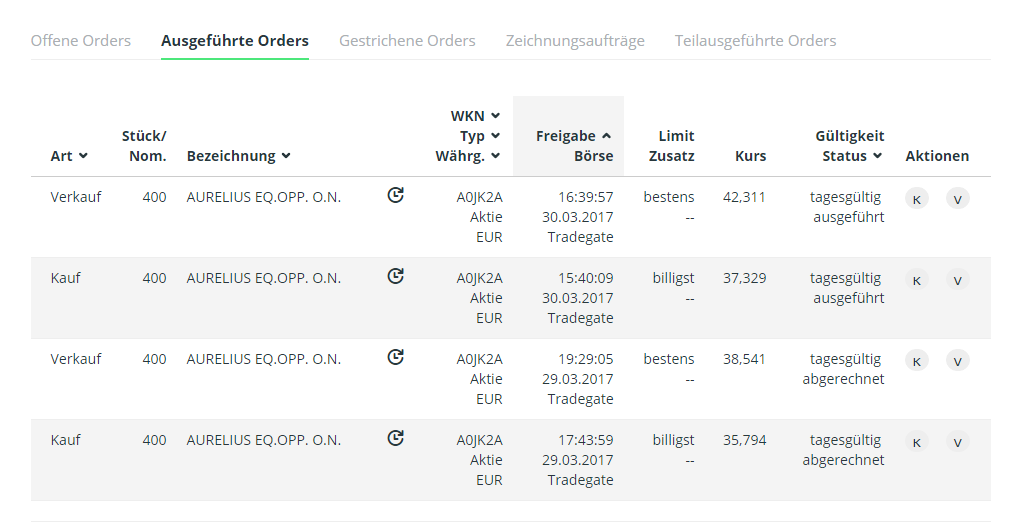Sort the table by the Art column
1032x531 pixels.
(69, 156)
